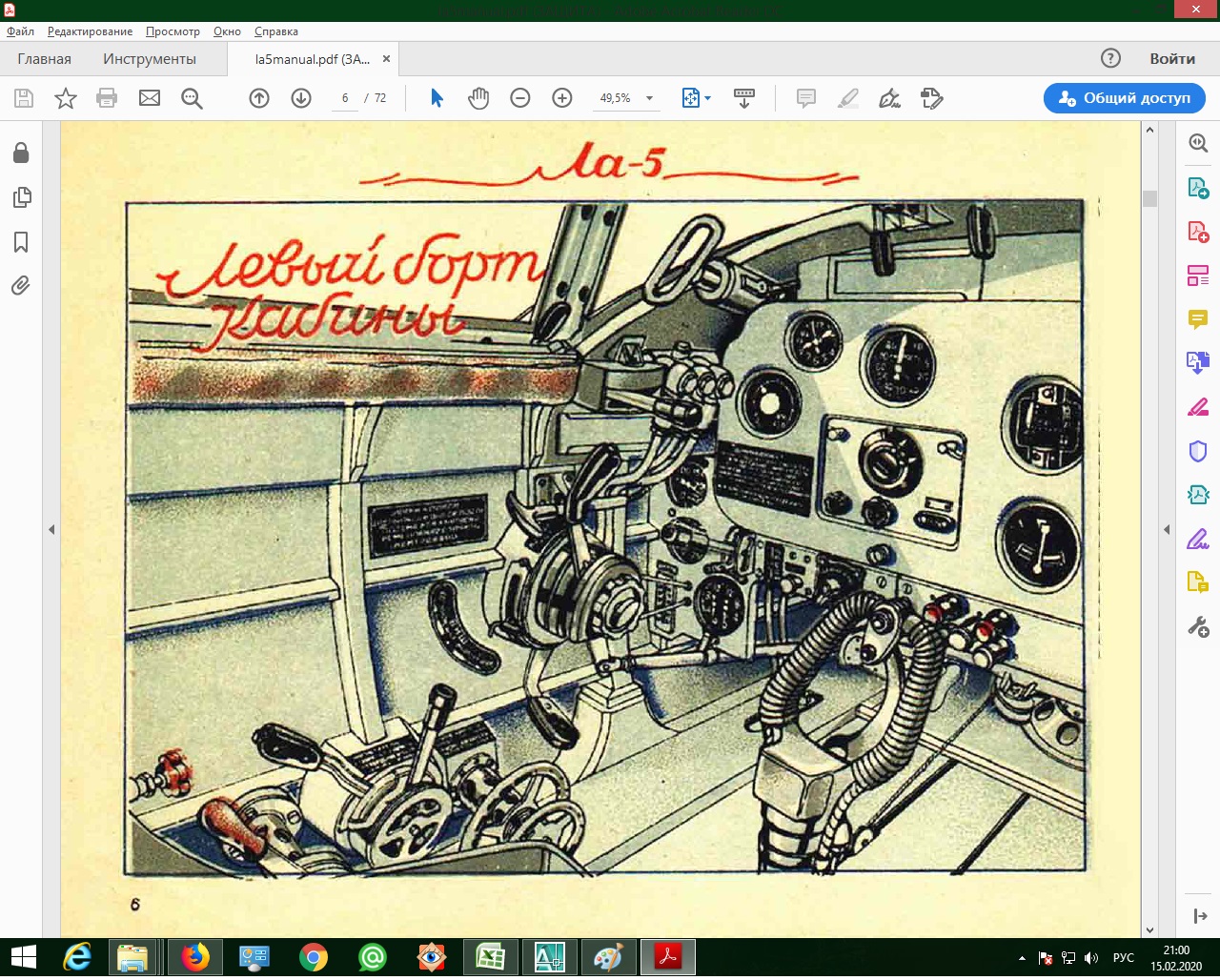Click the page number input field
This screenshot has height=980, width=1220.
click(345, 98)
